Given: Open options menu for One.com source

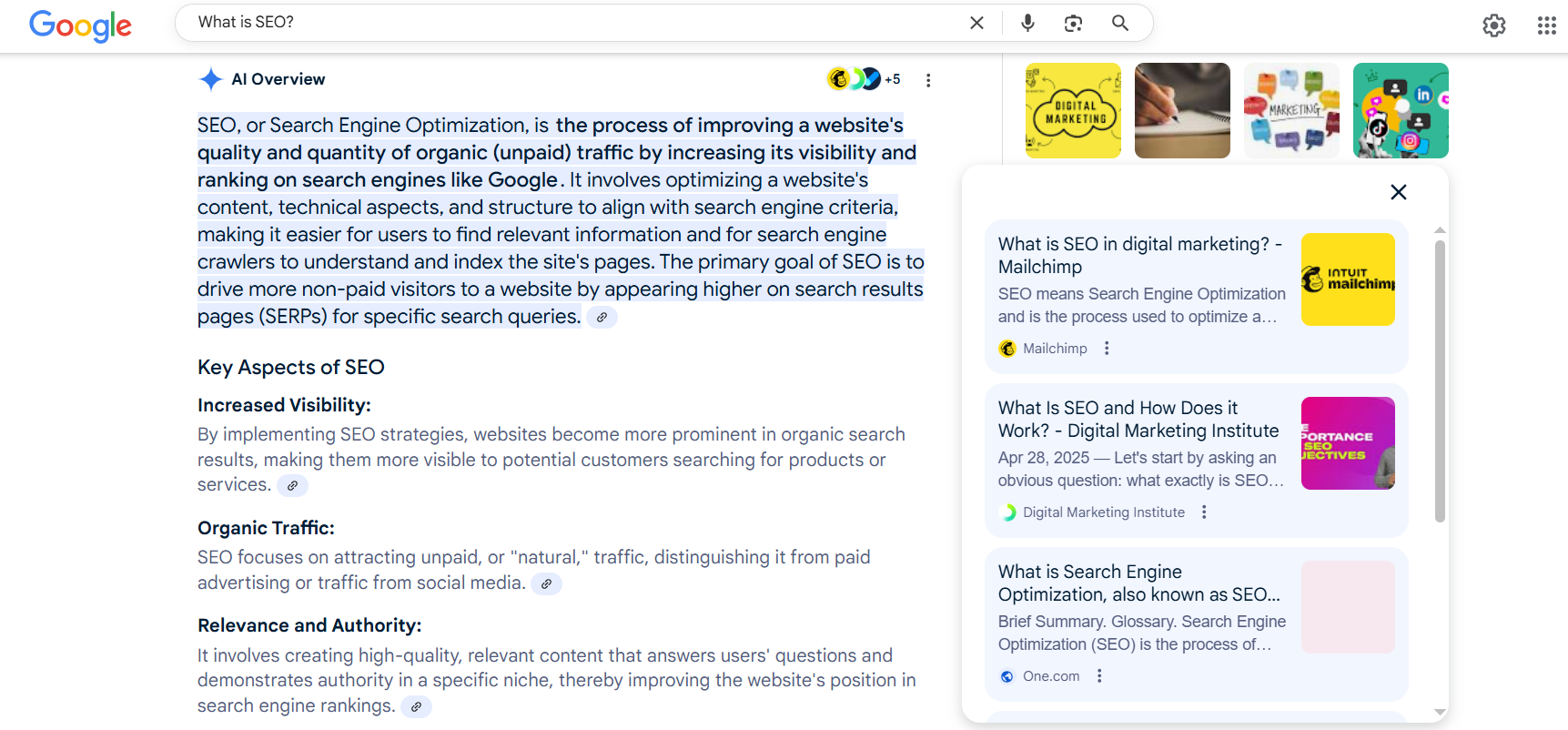Looking at the screenshot, I should pyautogui.click(x=1099, y=676).
